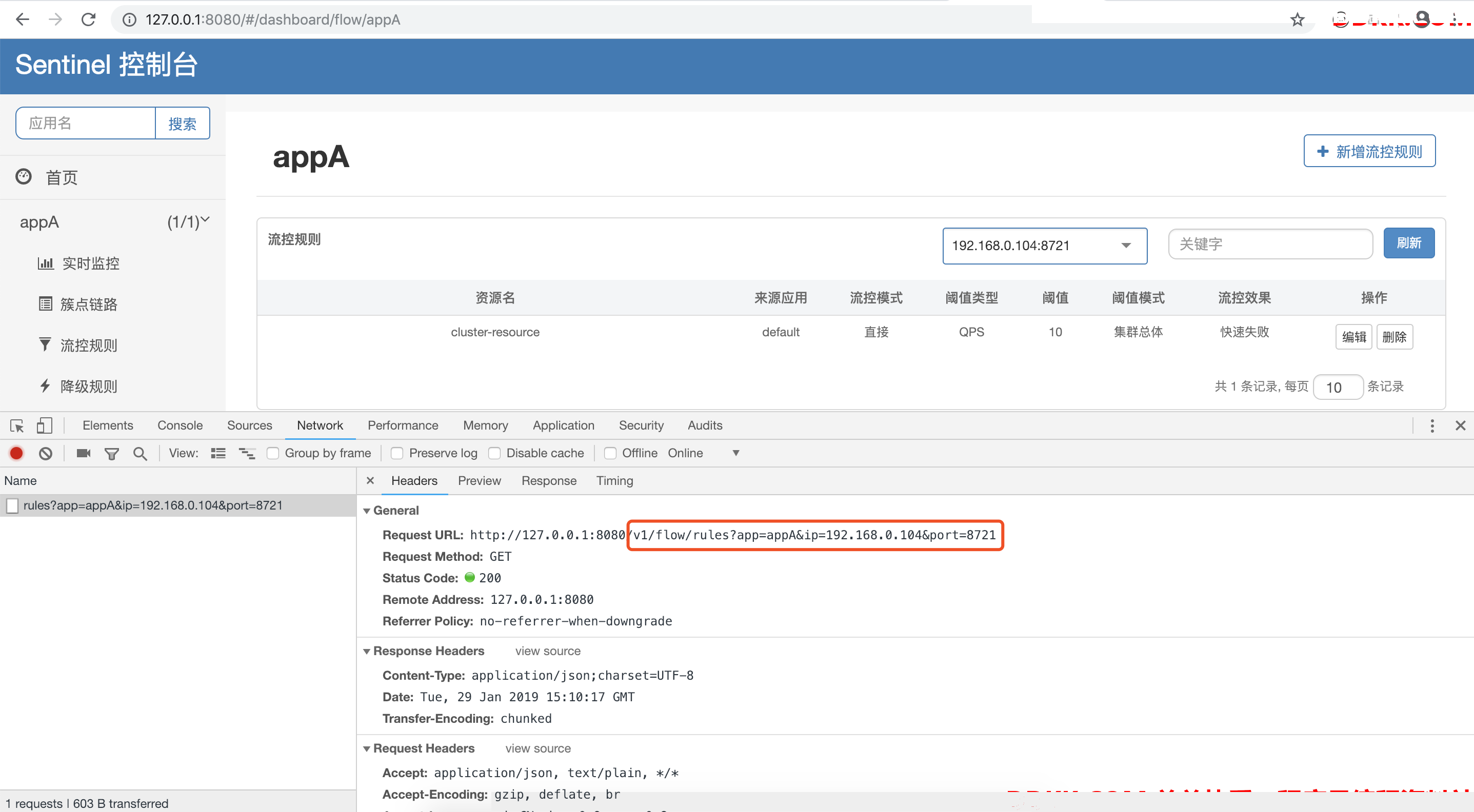Screen dimensions: 1474x812
Task: Open 实时监控 via its chart icon
Action: (45, 263)
